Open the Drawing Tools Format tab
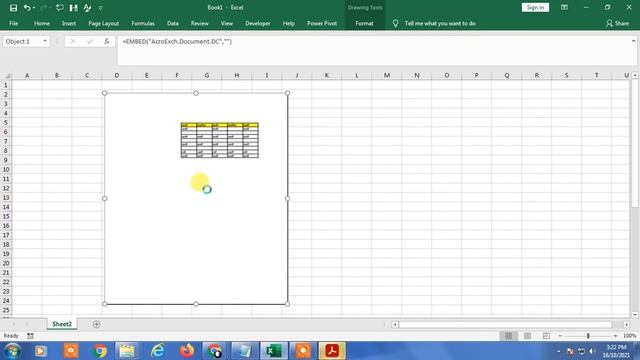Screen dimensions: 640x360 364,23
